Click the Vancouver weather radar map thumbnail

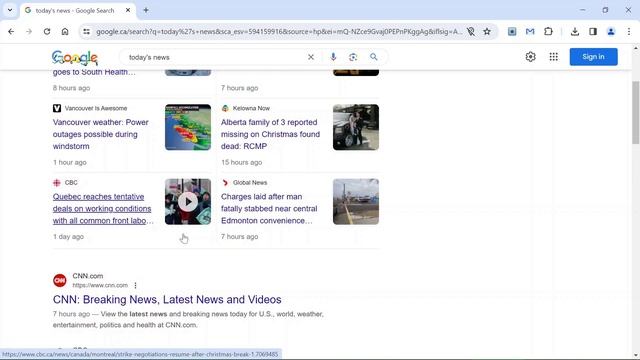[x=188, y=127]
